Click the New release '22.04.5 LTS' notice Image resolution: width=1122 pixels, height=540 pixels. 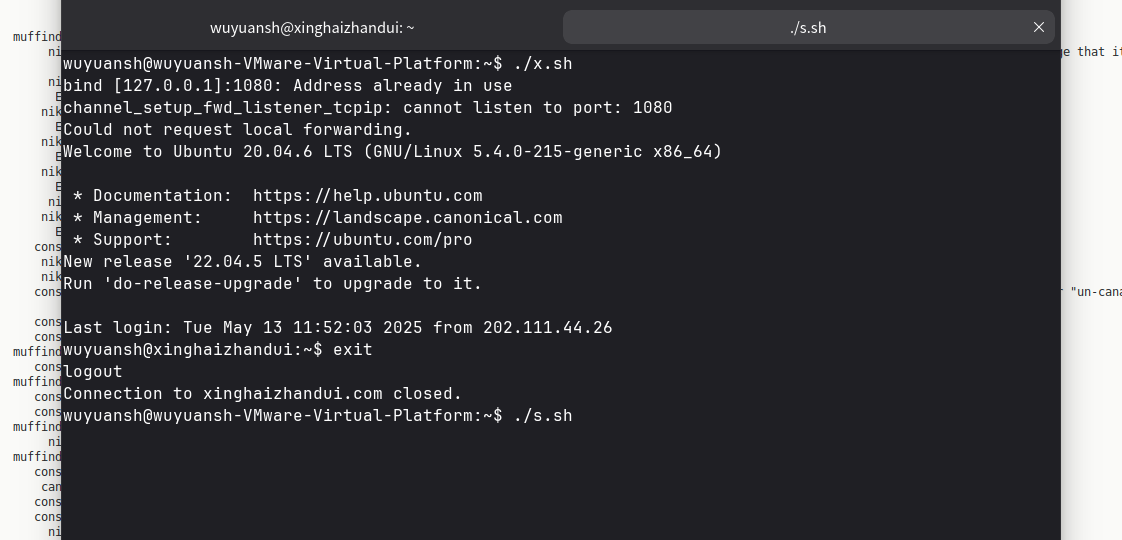pos(242,262)
